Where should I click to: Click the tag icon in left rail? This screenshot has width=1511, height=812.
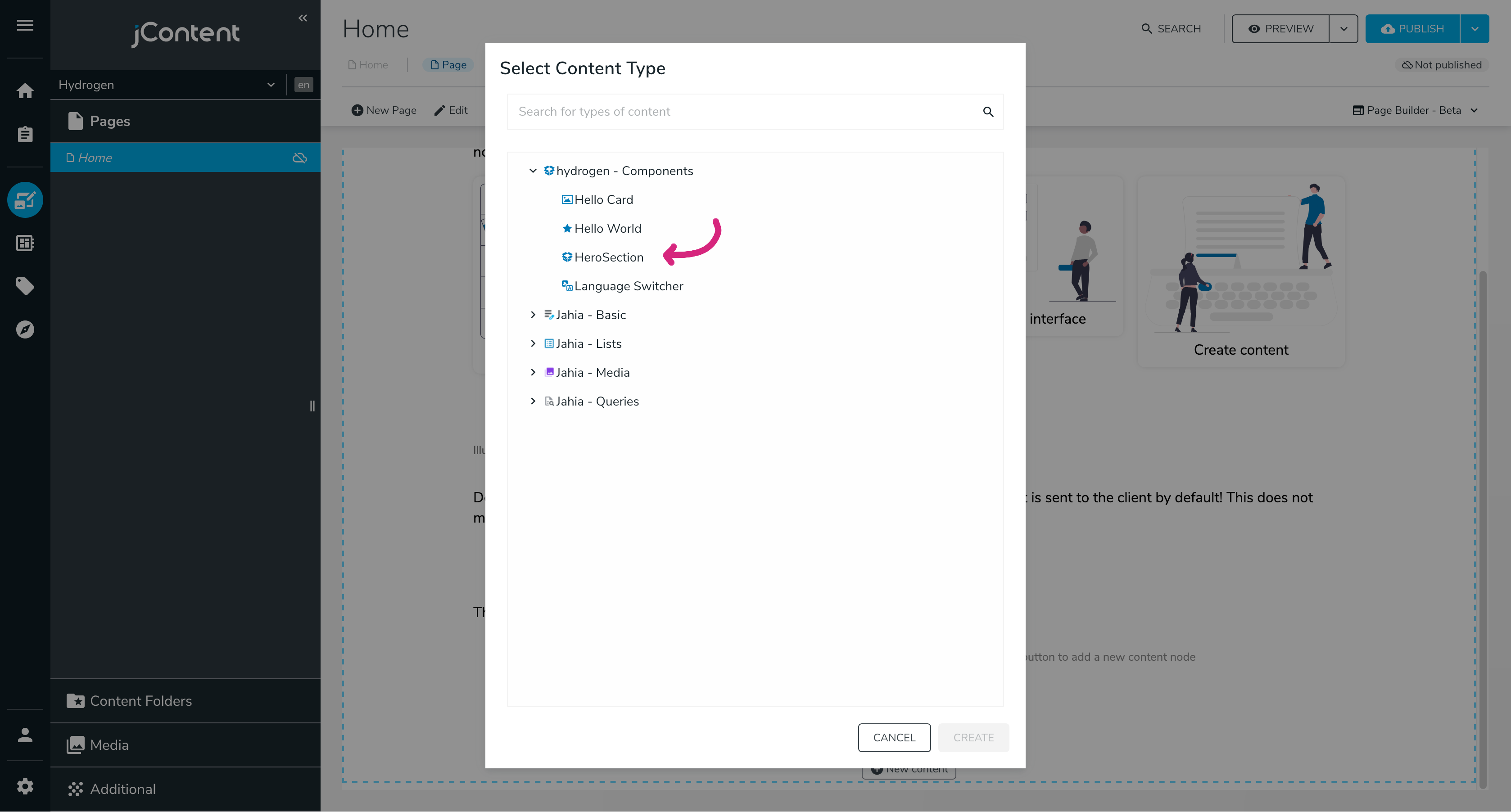[25, 286]
